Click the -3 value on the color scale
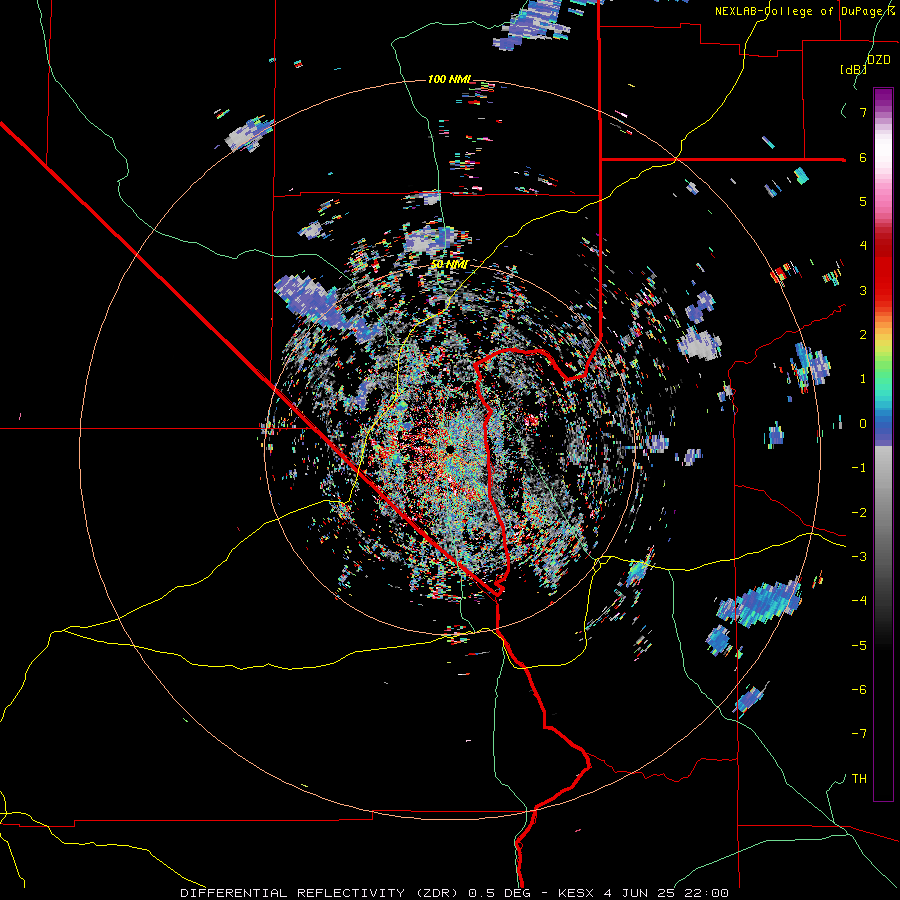The height and width of the screenshot is (900, 900). point(859,557)
